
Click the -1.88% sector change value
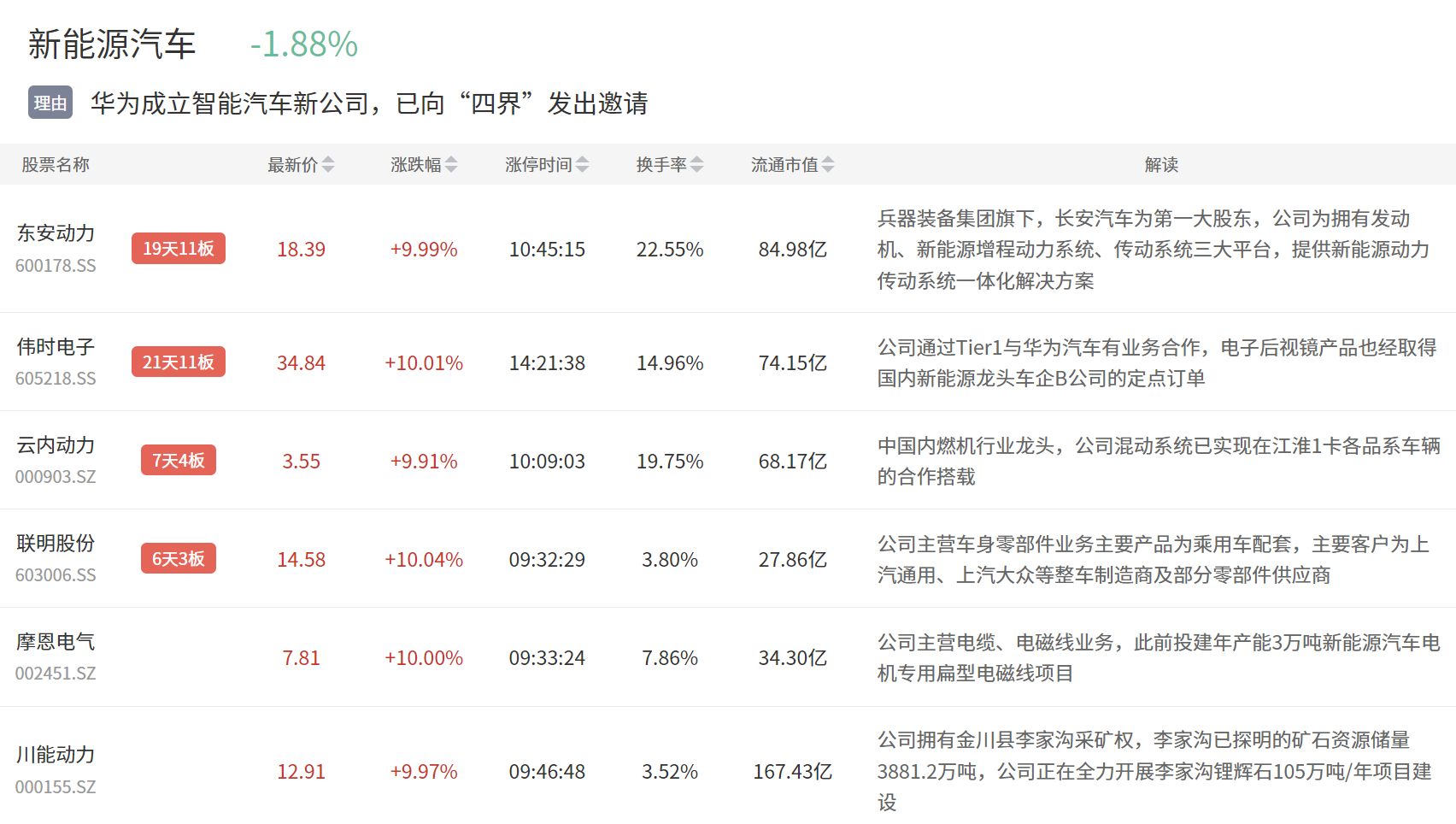pos(304,44)
